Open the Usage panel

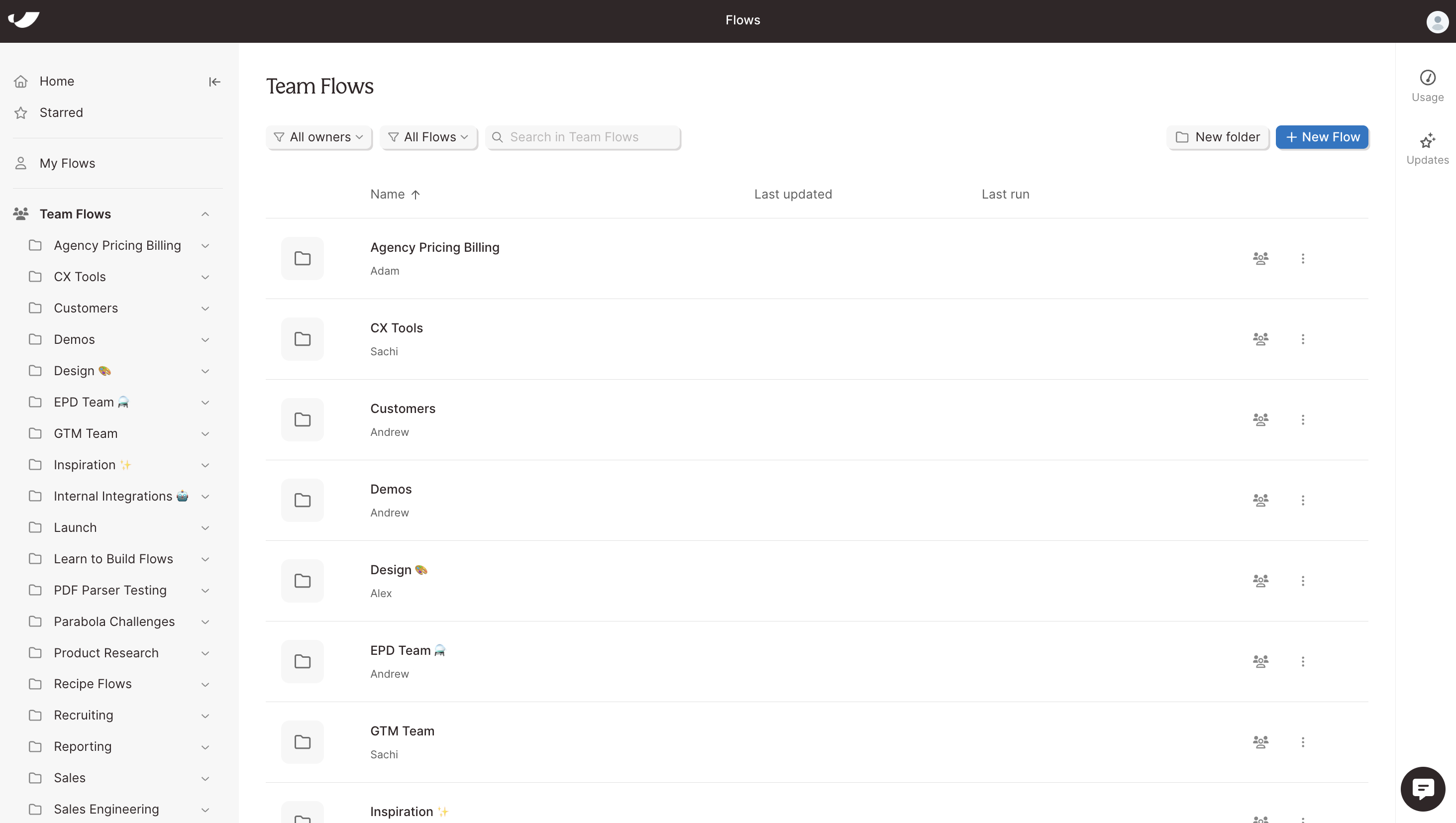tap(1427, 86)
